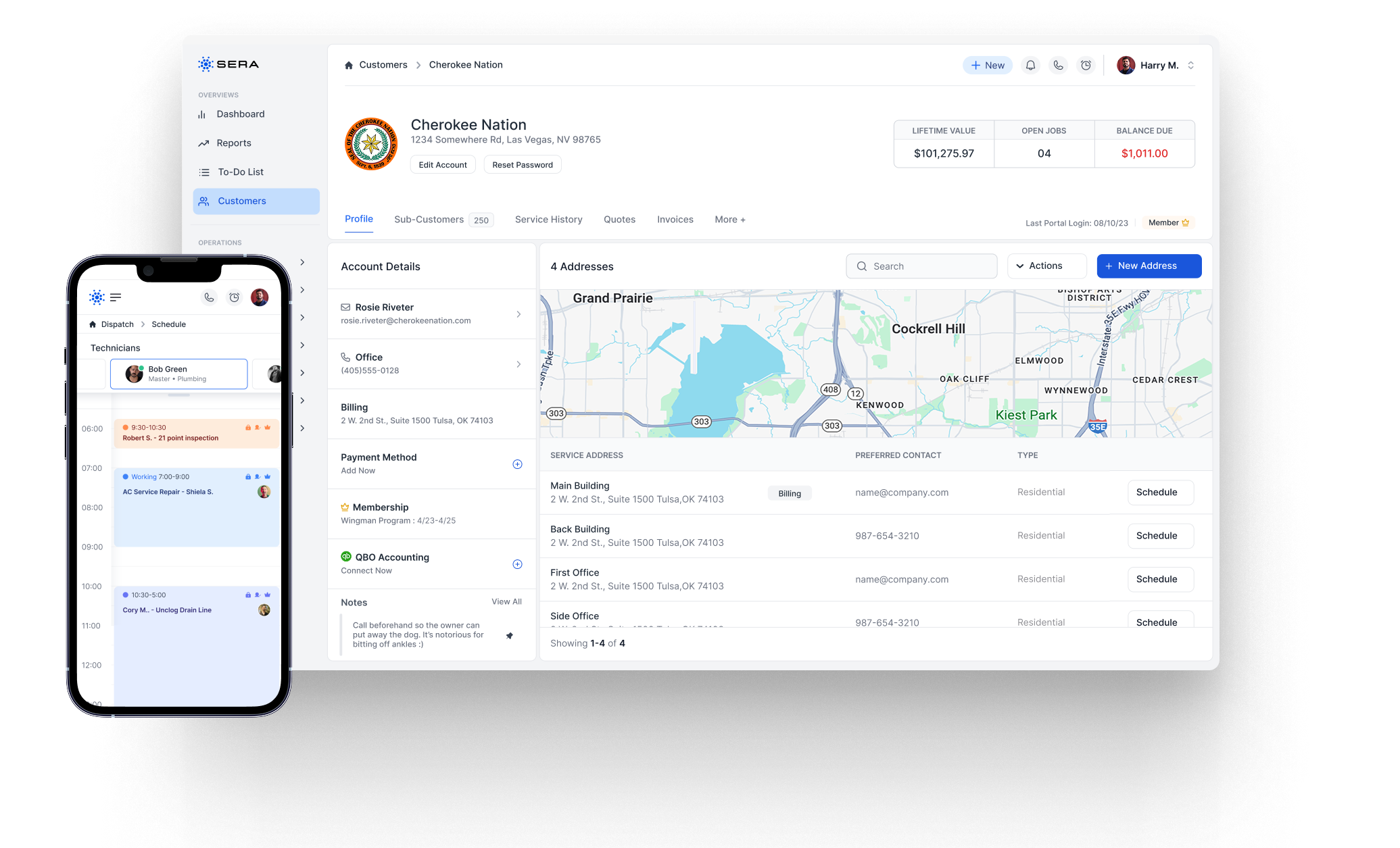1400x848 pixels.
Task: Click the New Address button
Action: click(1149, 266)
